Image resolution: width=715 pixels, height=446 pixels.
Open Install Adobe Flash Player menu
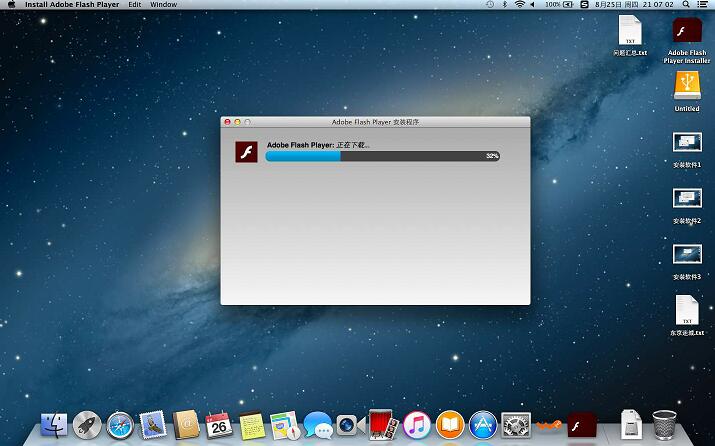pos(72,5)
